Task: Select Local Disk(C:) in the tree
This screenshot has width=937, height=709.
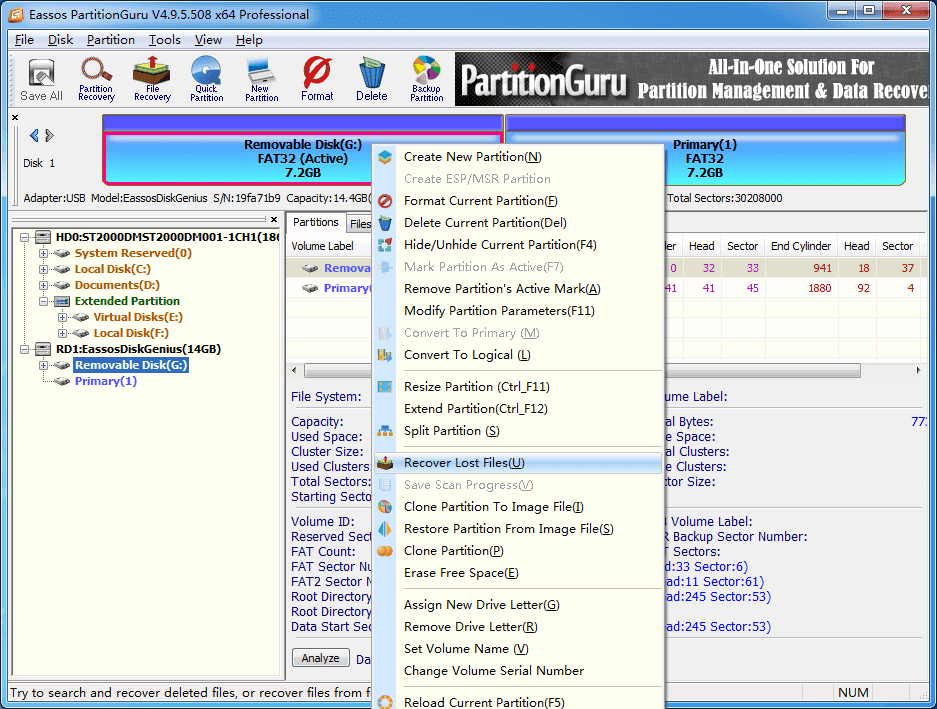Action: tap(112, 270)
